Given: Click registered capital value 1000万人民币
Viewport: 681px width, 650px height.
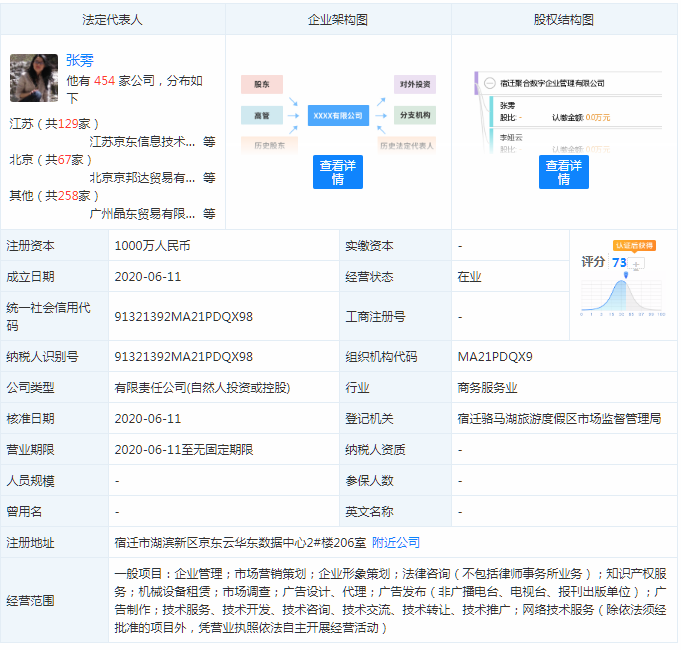Looking at the screenshot, I should coord(152,246).
